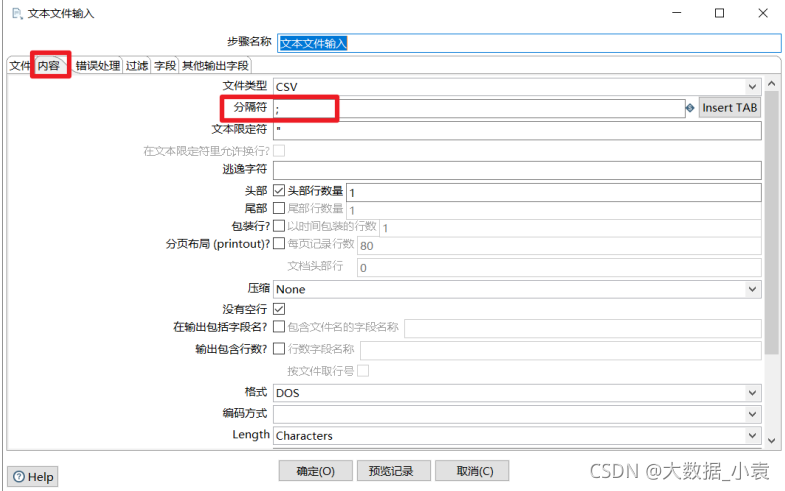
Task: Enable 分页布局 (printout)? checkbox
Action: pos(279,244)
